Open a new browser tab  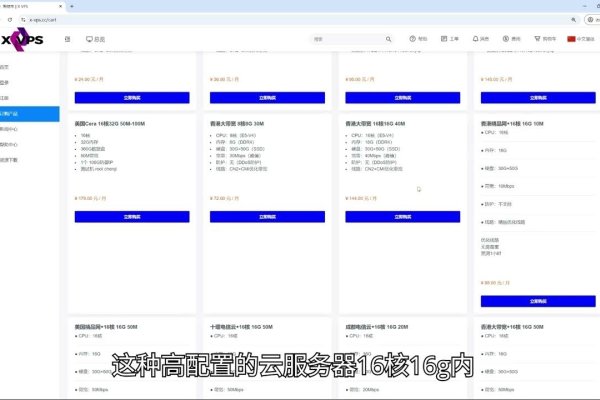tap(72, 7)
